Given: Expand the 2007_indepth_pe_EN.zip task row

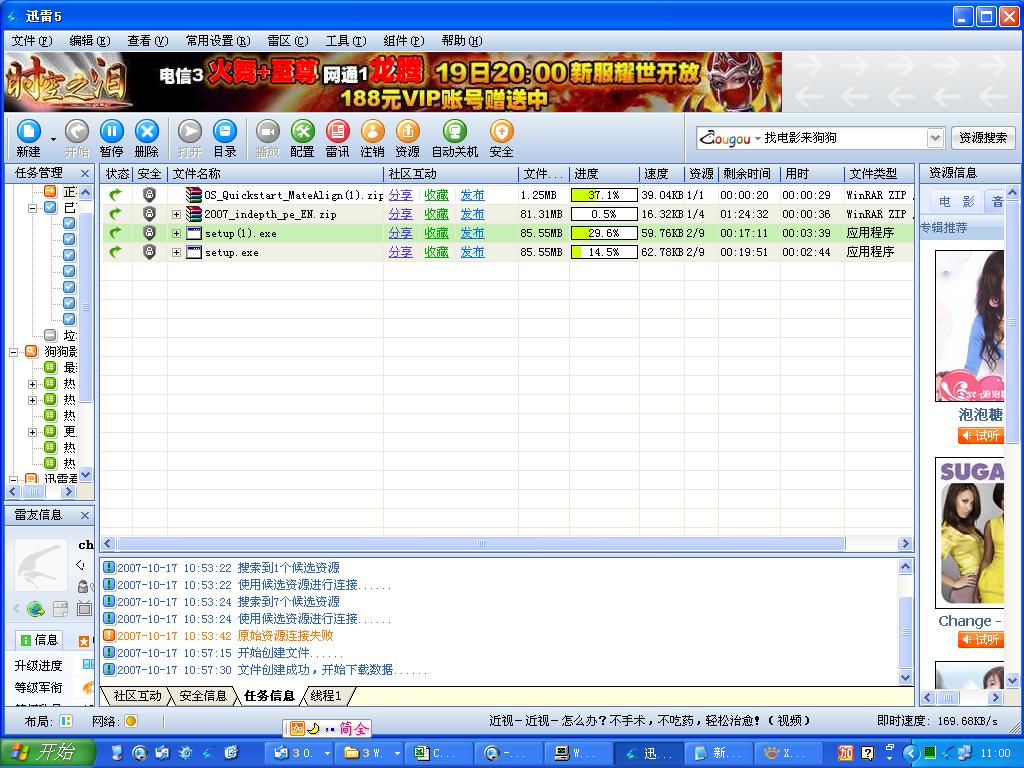Looking at the screenshot, I should [x=176, y=214].
